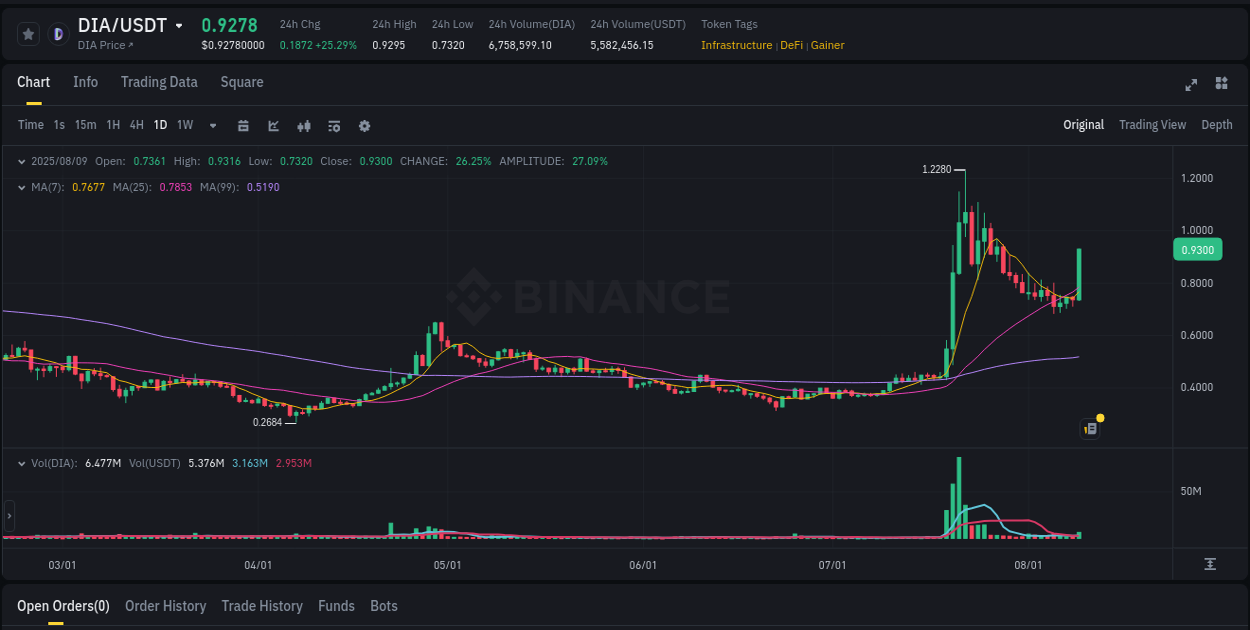Open the Order History tab
The height and width of the screenshot is (630, 1250).
tap(165, 606)
